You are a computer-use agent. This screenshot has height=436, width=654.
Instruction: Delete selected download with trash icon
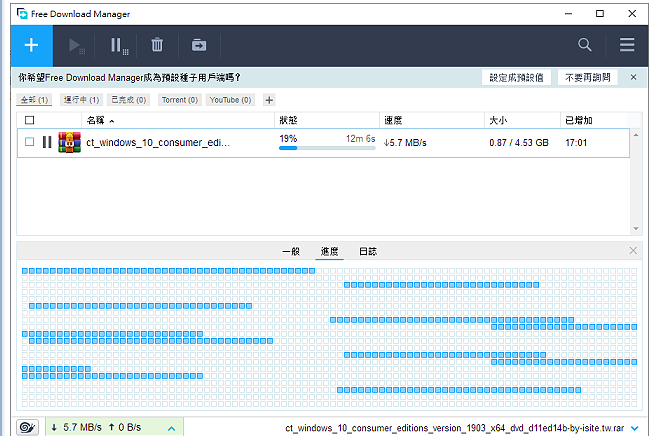click(x=157, y=45)
